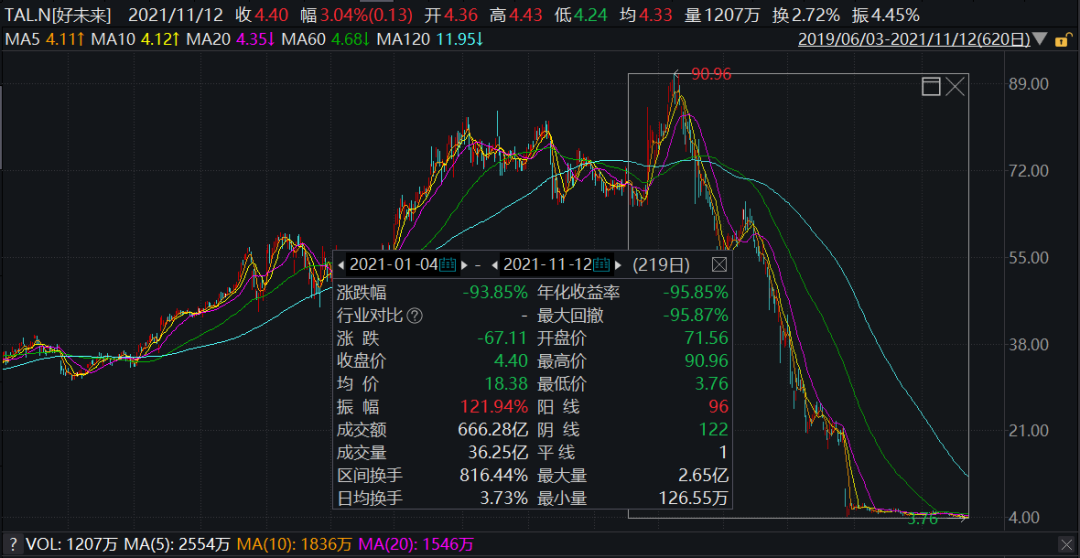1080x558 pixels.
Task: Step end date forward with right arrow
Action: tap(618, 265)
